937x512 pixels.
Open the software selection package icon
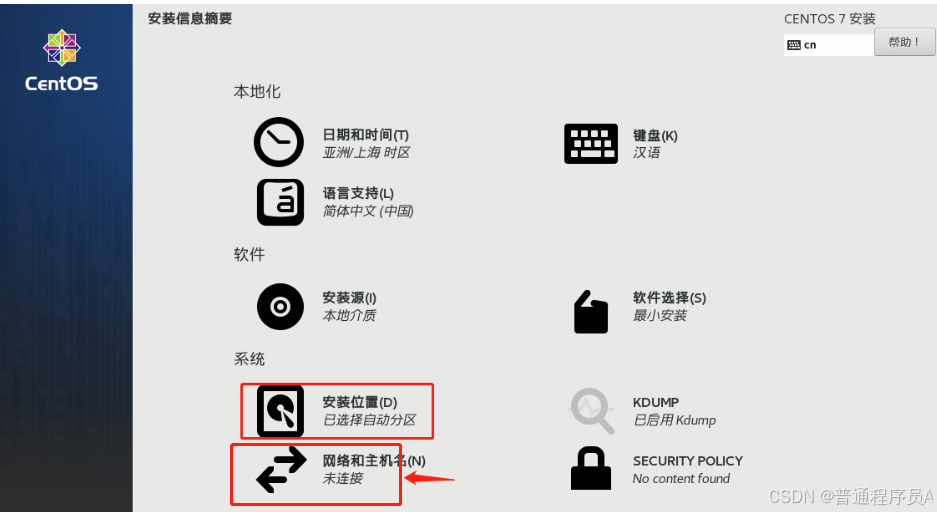click(x=590, y=312)
